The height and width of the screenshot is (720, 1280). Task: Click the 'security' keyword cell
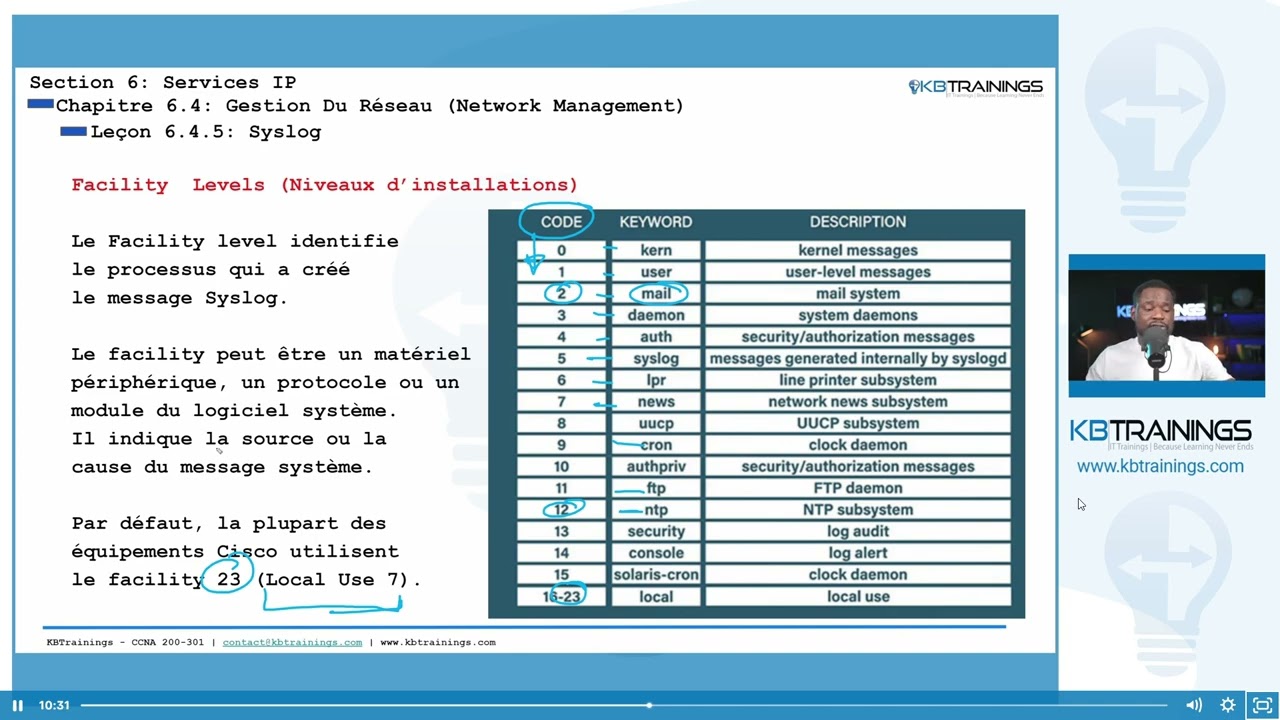pos(656,531)
